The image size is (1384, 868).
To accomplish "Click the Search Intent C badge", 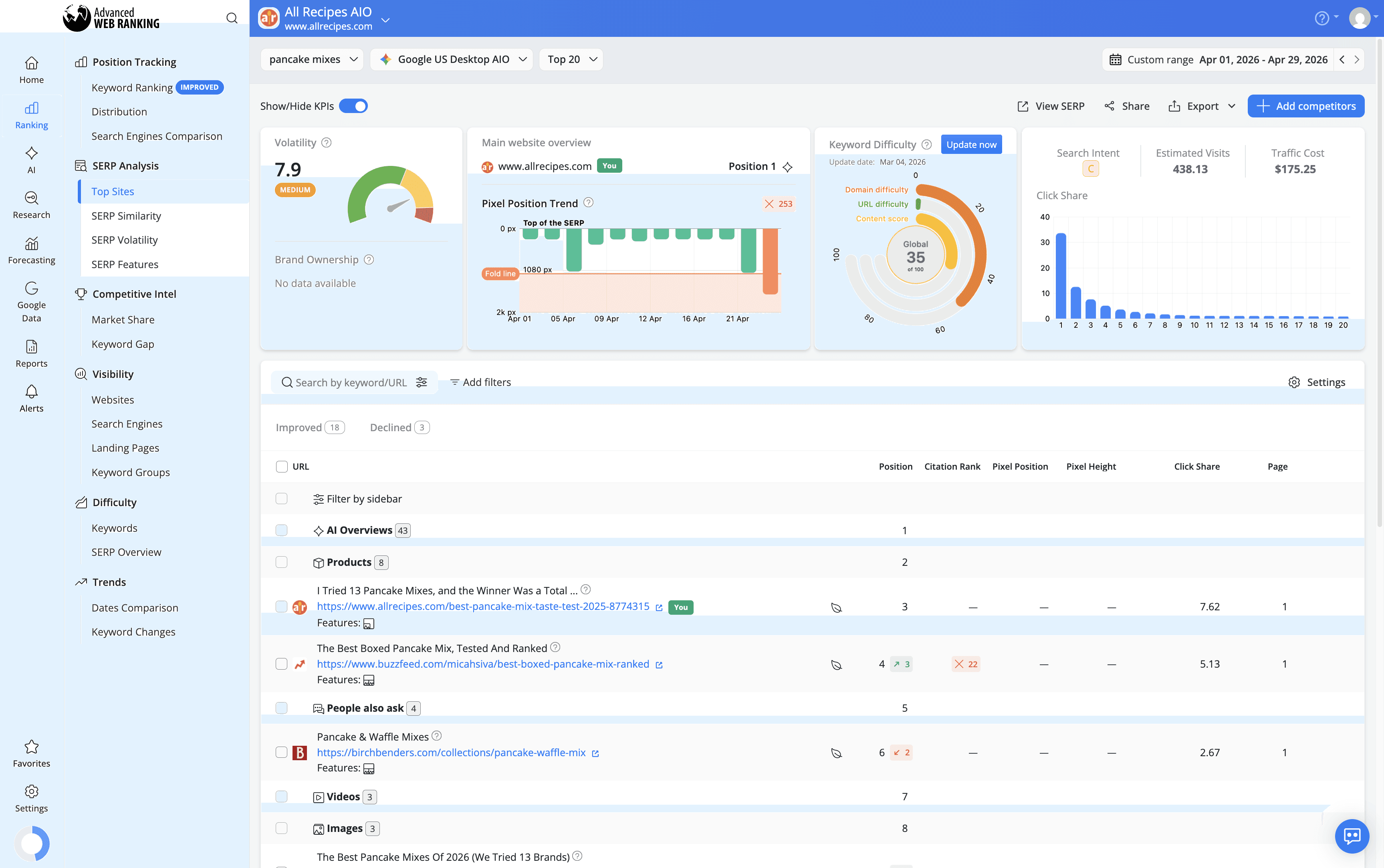I will [x=1091, y=169].
